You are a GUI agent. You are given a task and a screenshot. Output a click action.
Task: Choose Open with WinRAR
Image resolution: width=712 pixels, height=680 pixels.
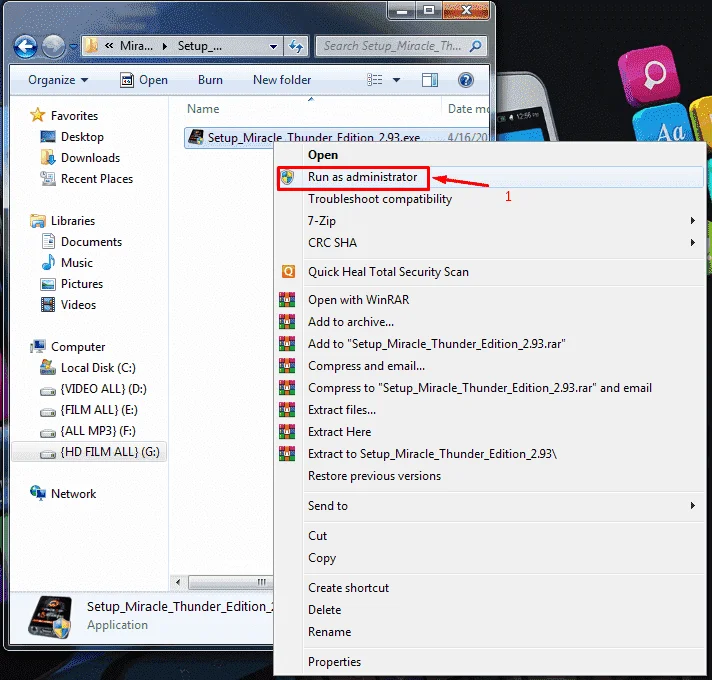(x=490, y=300)
